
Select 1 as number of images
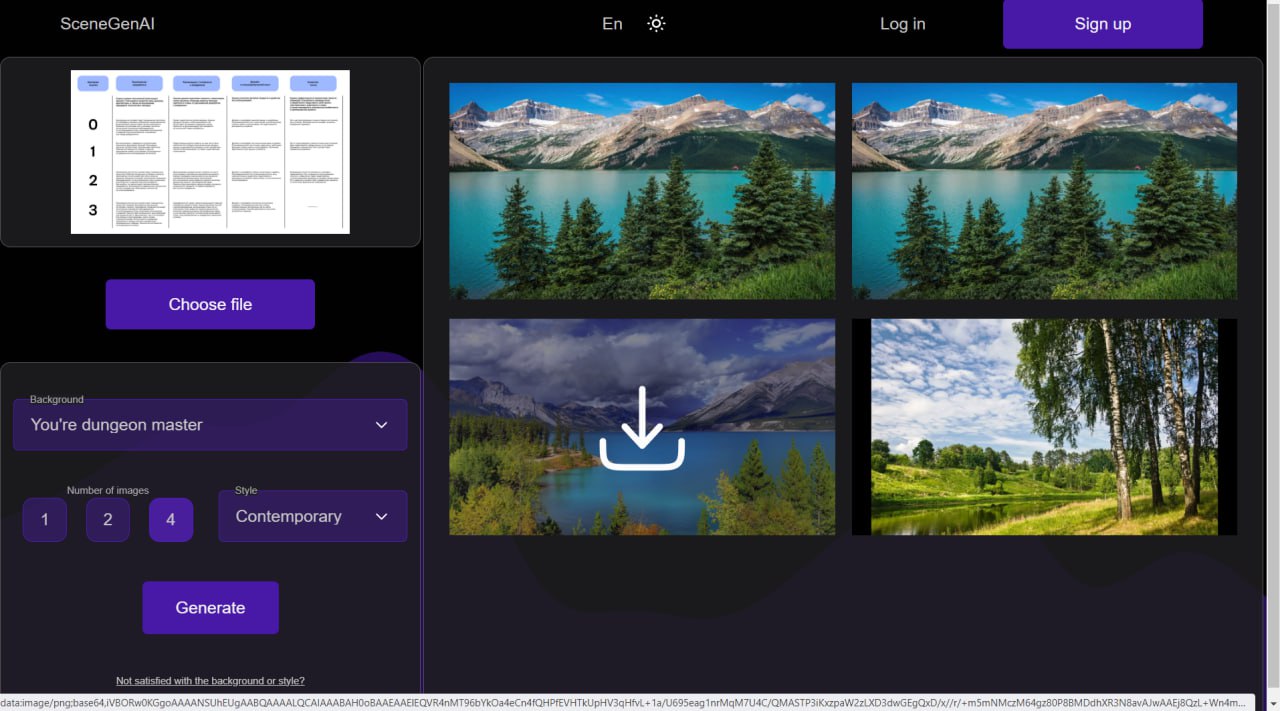(45, 520)
